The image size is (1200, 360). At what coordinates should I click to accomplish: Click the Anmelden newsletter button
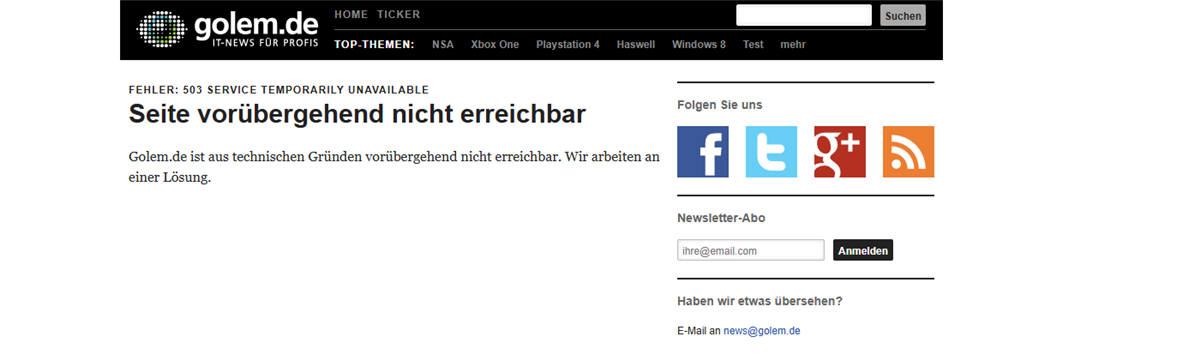pos(863,250)
